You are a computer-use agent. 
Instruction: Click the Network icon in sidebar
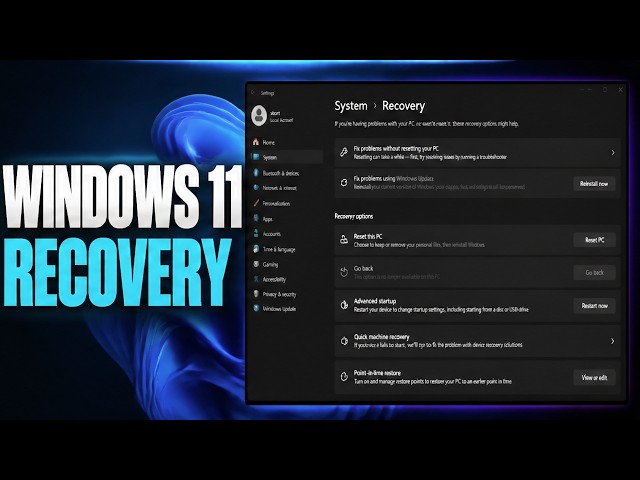[x=256, y=188]
